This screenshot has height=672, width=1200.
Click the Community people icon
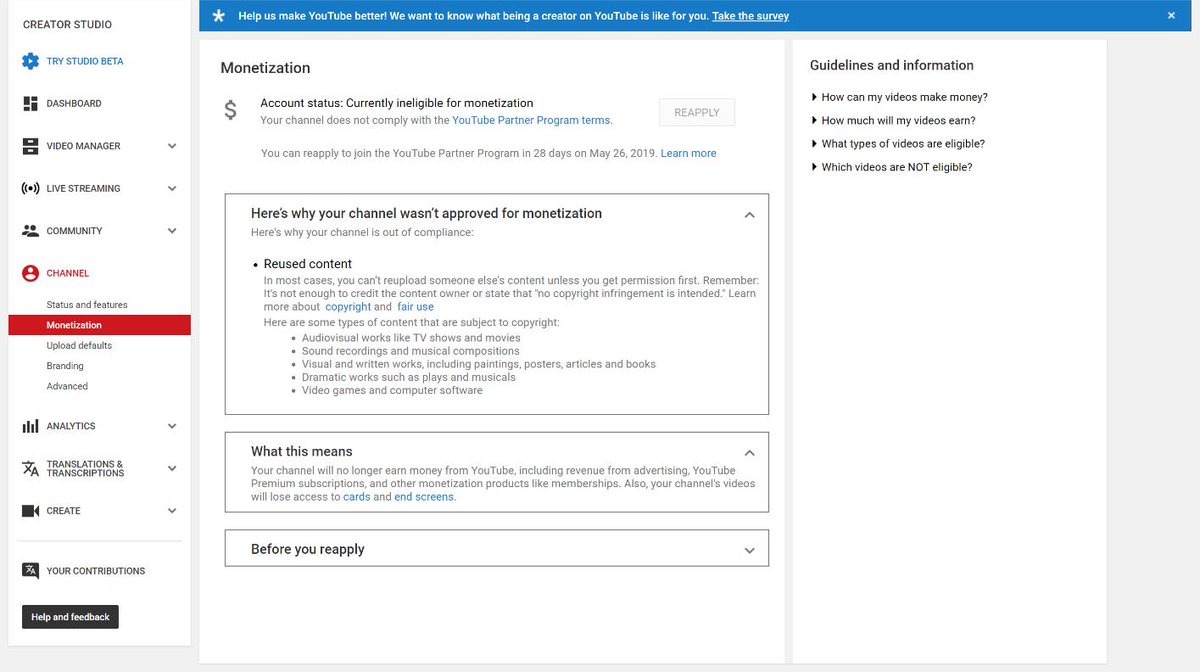click(x=30, y=230)
